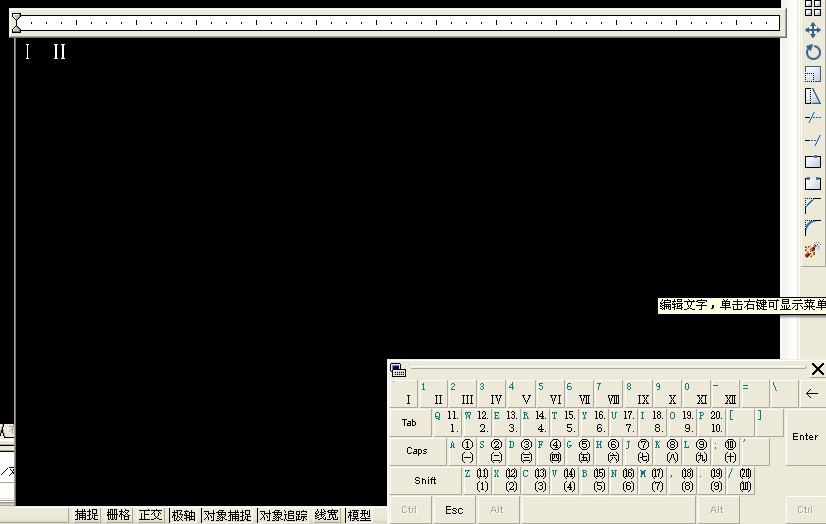Insert Roman numeral Ⅷ via key 7
This screenshot has height=524, width=826.
[608, 393]
